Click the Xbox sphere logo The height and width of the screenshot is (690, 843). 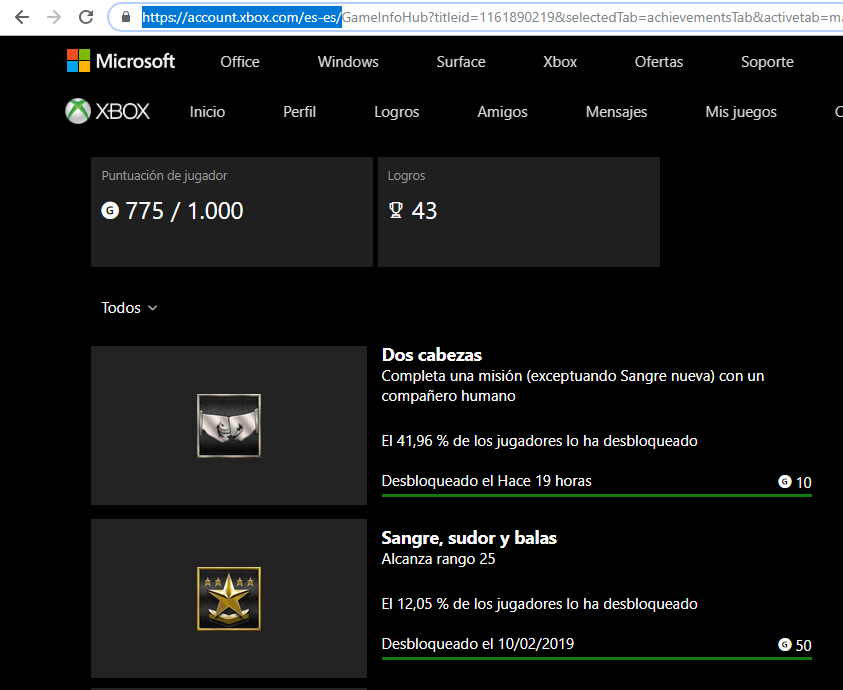tap(78, 111)
